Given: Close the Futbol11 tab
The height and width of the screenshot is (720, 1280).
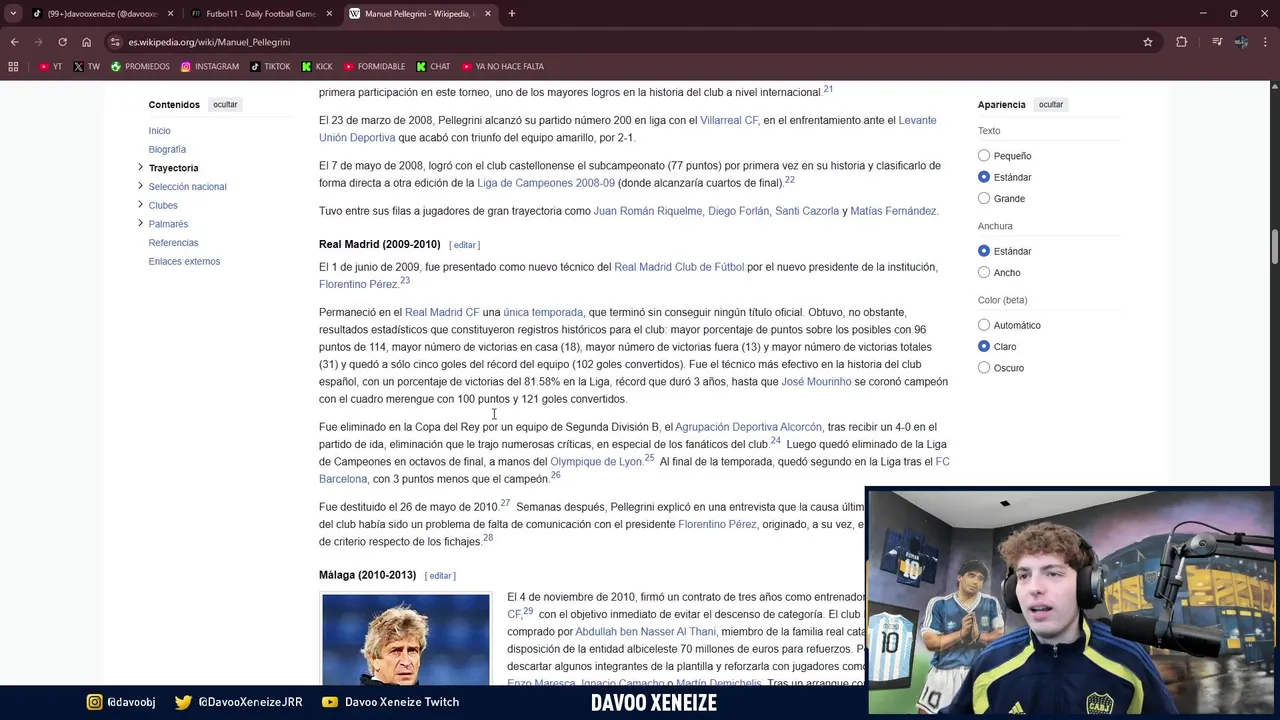Looking at the screenshot, I should (x=329, y=14).
